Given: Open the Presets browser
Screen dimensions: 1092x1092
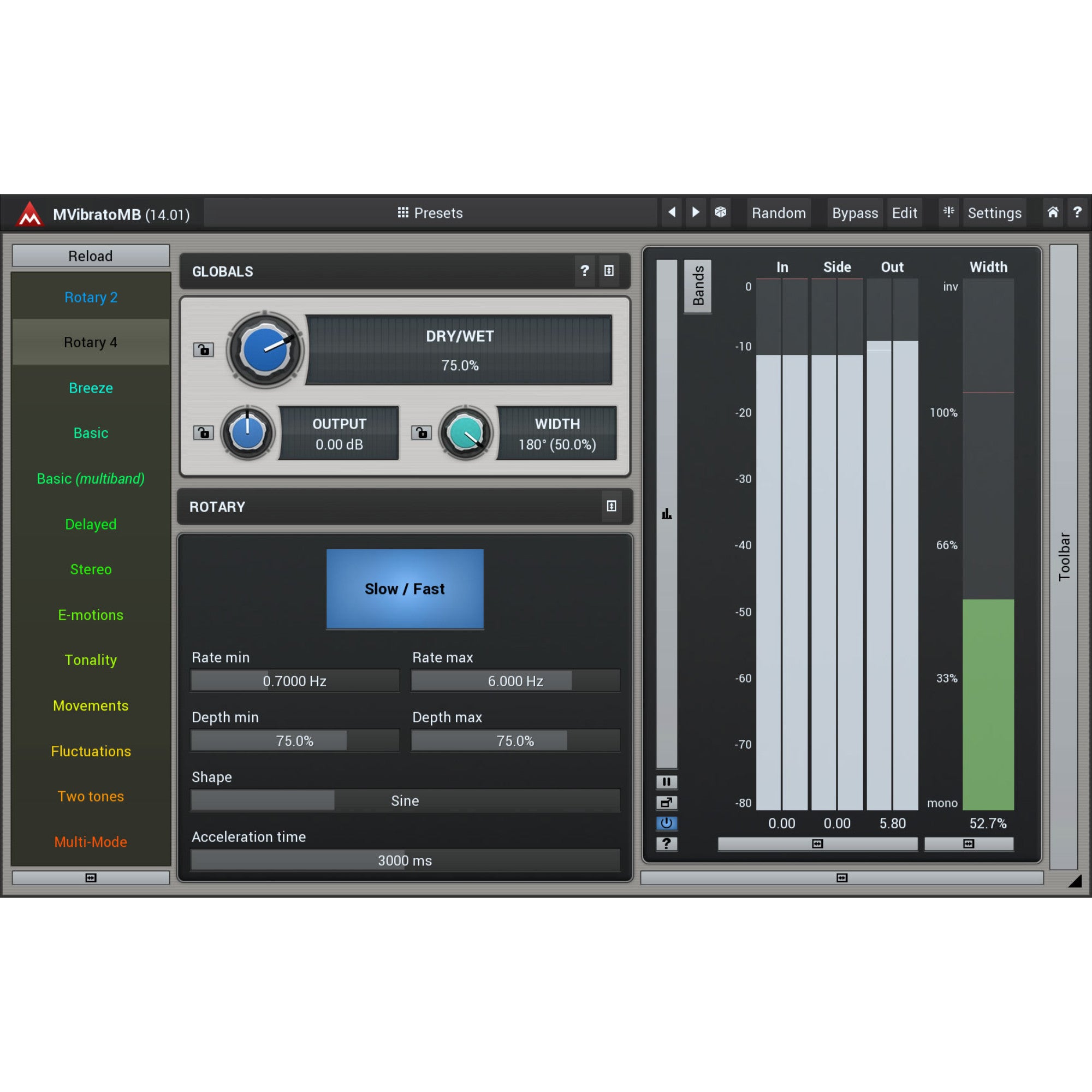Looking at the screenshot, I should pos(430,212).
